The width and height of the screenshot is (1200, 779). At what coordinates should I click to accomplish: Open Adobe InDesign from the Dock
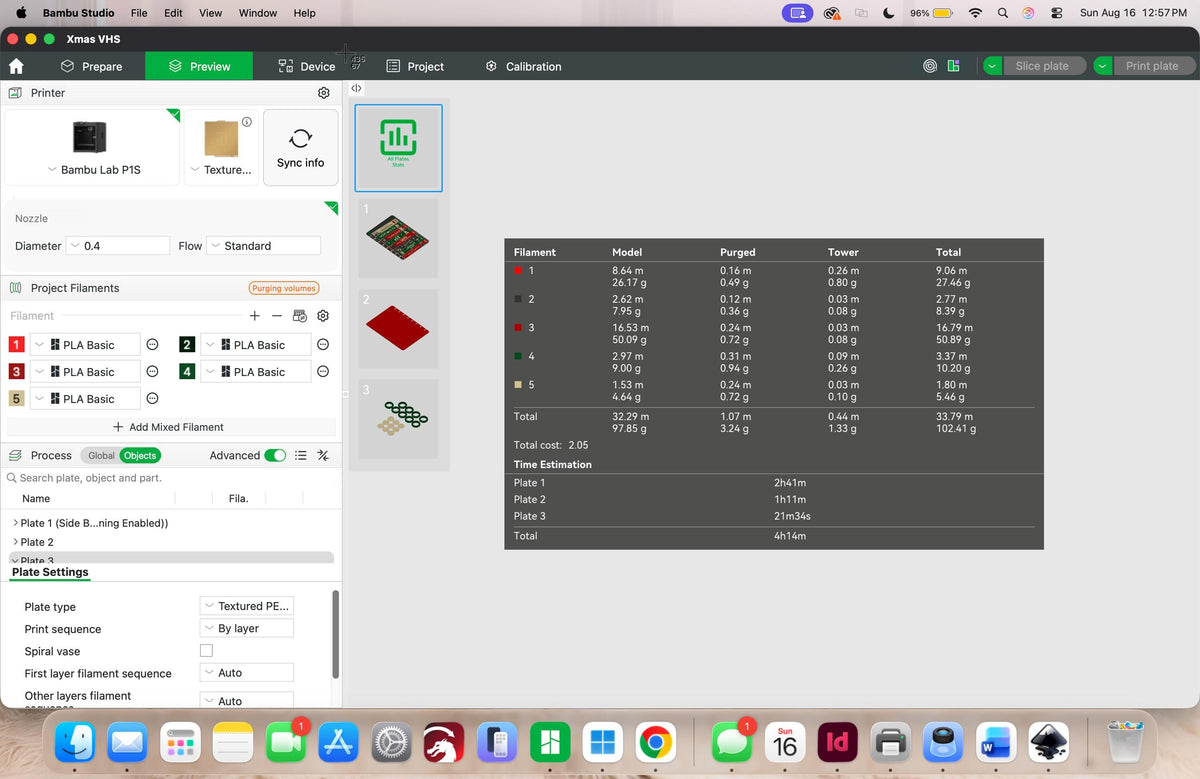[x=838, y=743]
